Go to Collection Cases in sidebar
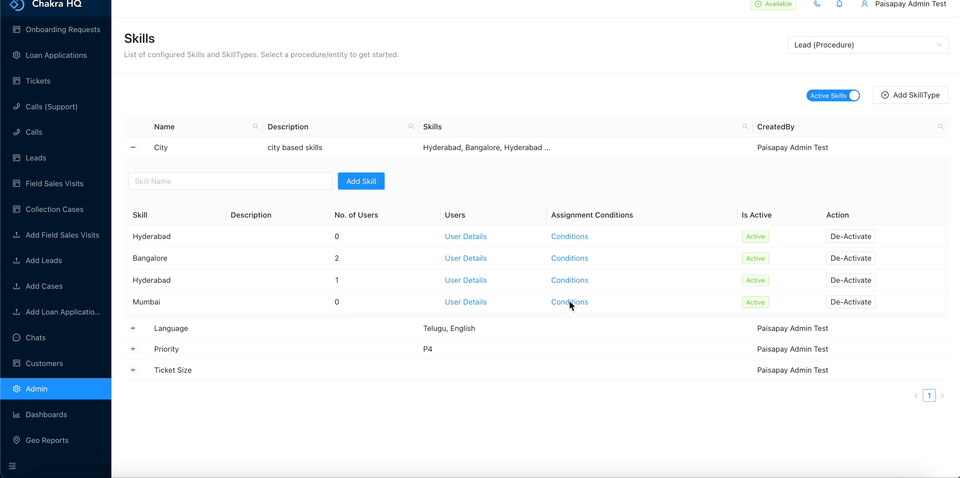This screenshot has width=960, height=478. 54,210
